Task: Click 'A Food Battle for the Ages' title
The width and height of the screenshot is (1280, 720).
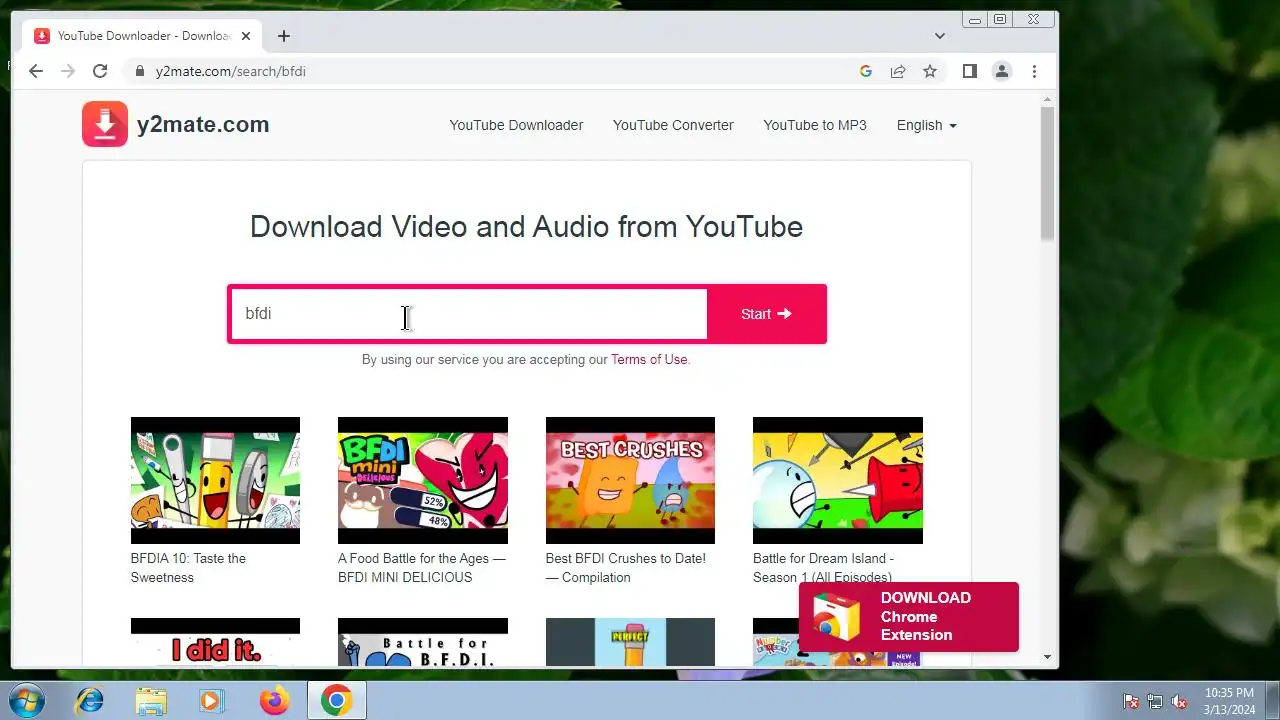Action: (x=422, y=568)
